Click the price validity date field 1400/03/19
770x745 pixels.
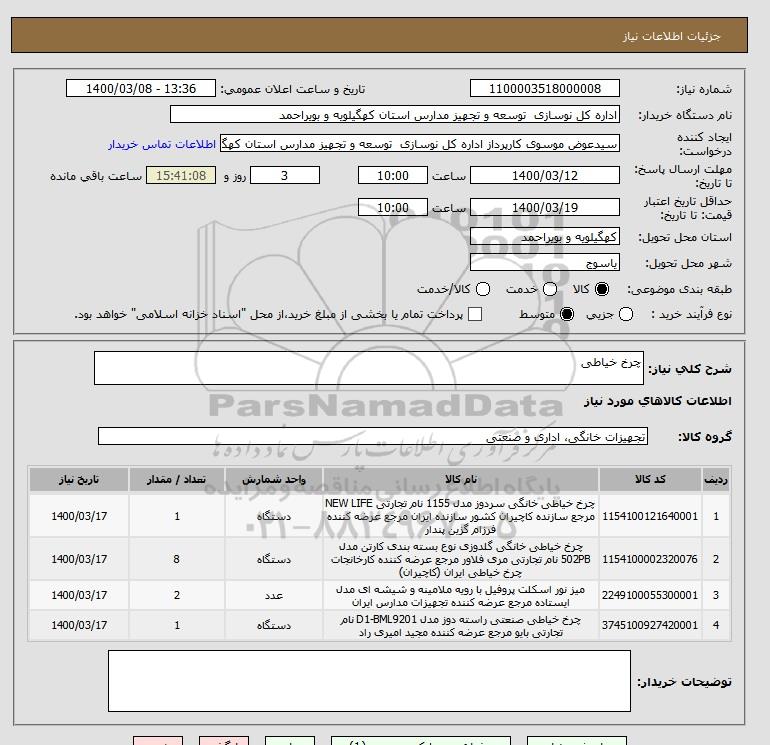click(545, 207)
